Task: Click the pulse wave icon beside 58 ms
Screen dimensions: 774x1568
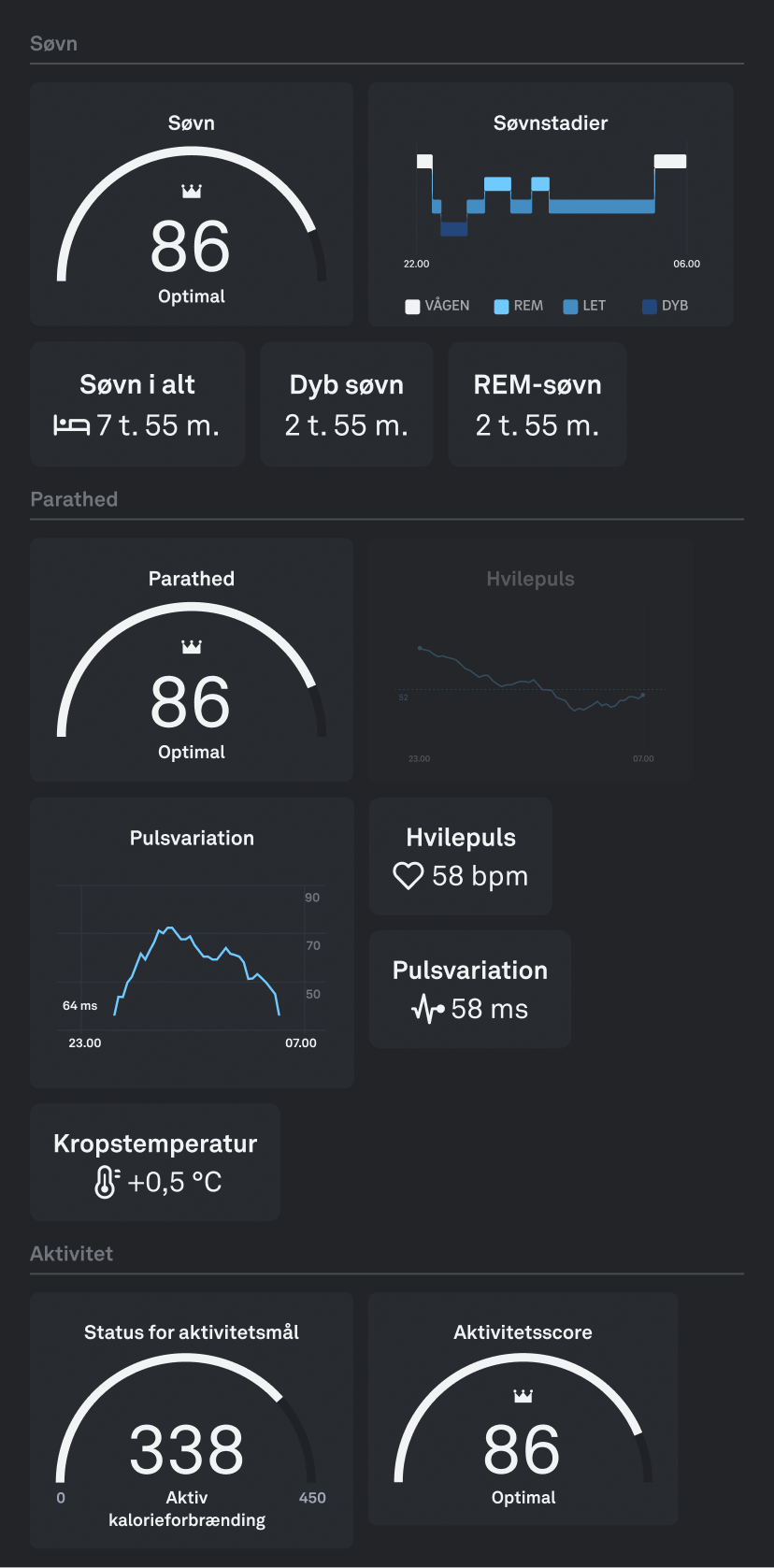Action: 427,1009
